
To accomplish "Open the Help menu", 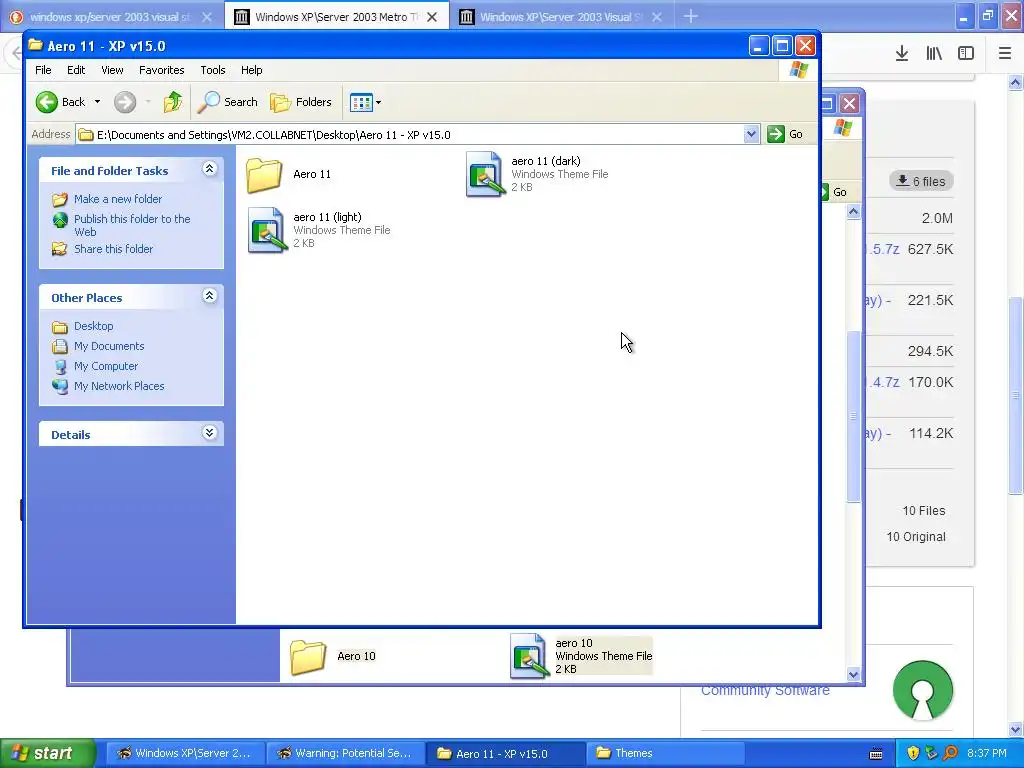I will [251, 70].
